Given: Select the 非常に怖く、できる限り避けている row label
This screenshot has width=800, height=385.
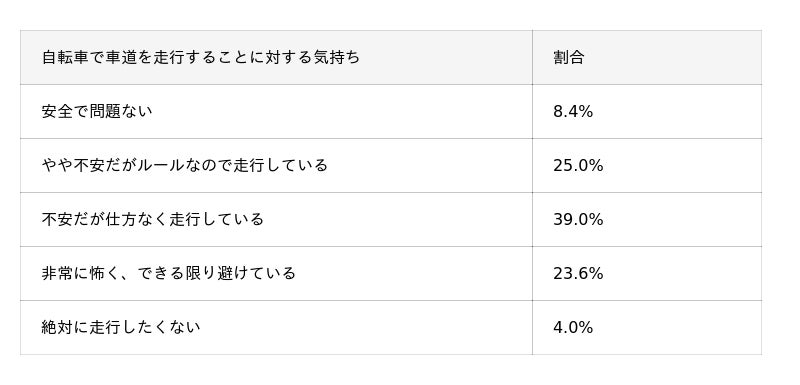Looking at the screenshot, I should pyautogui.click(x=276, y=274).
